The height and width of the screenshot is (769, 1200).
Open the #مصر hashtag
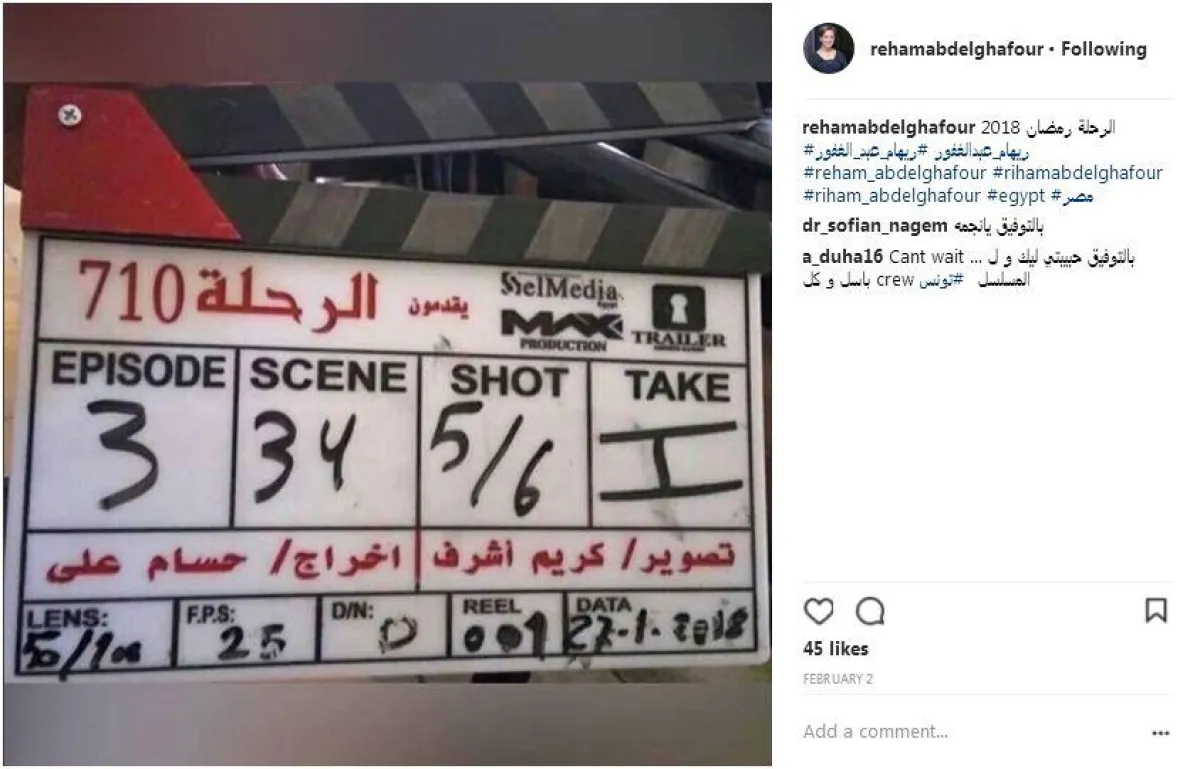[1072, 196]
